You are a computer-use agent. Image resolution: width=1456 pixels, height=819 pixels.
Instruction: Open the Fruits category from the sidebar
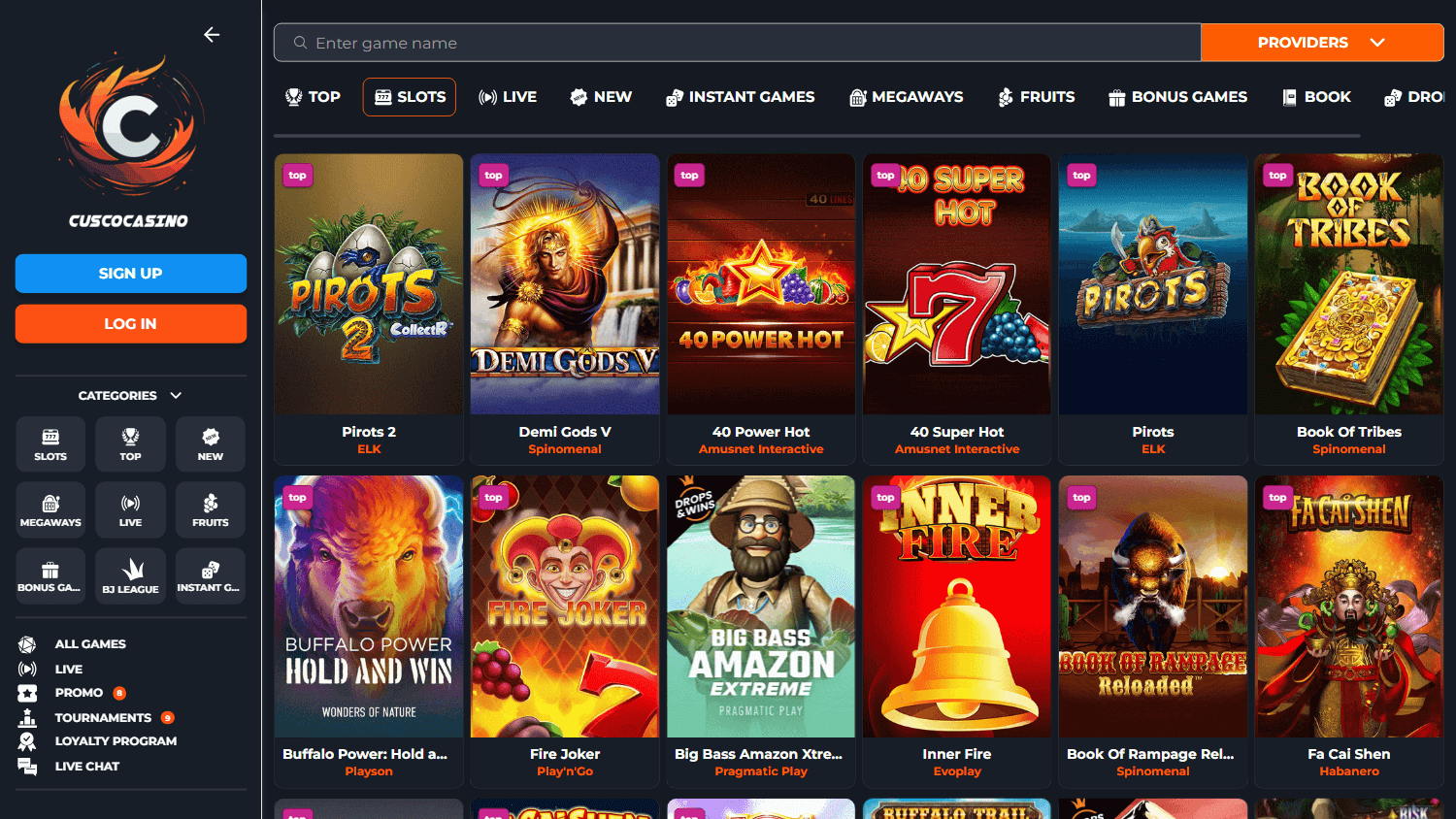[210, 509]
